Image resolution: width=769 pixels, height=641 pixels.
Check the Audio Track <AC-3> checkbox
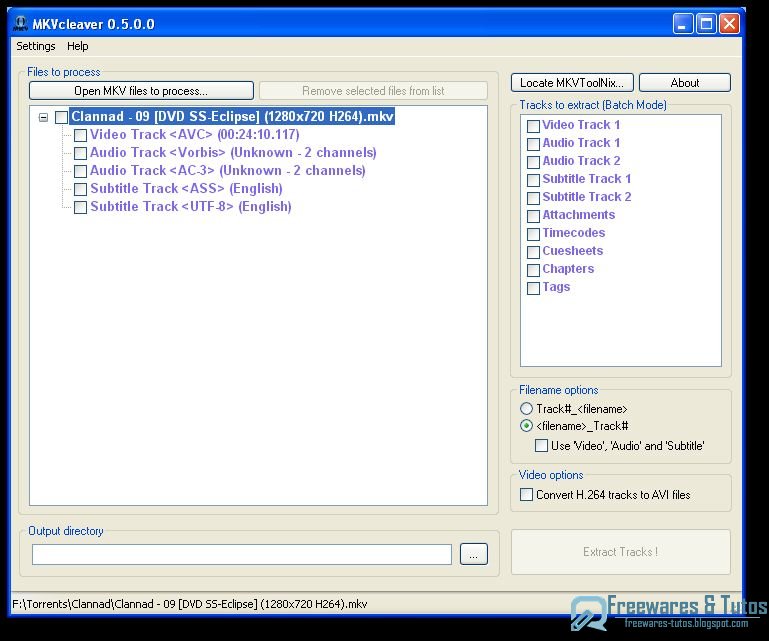80,171
